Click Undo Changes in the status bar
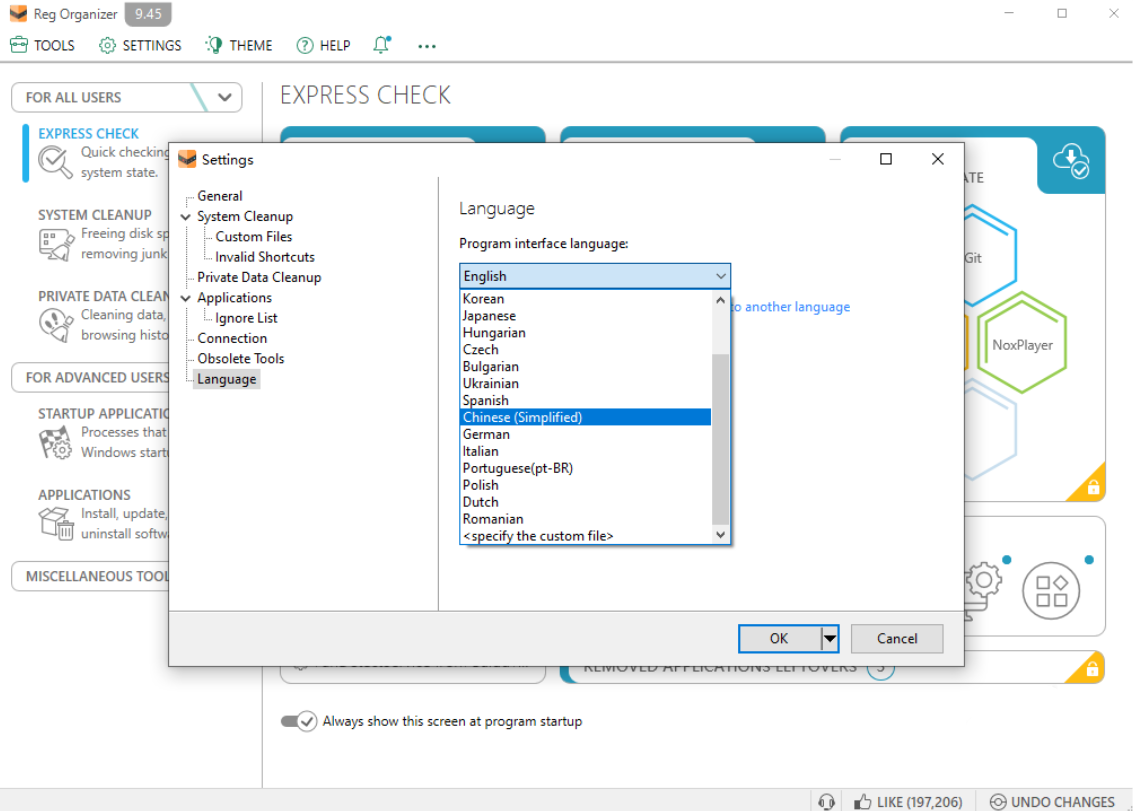The width and height of the screenshot is (1134, 811). pyautogui.click(x=1051, y=801)
